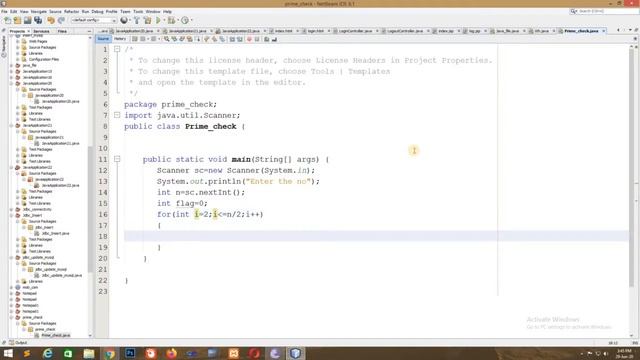This screenshot has height=360, width=640.
Task: Collapse the main method fold at line 11
Action: pyautogui.click(x=117, y=159)
